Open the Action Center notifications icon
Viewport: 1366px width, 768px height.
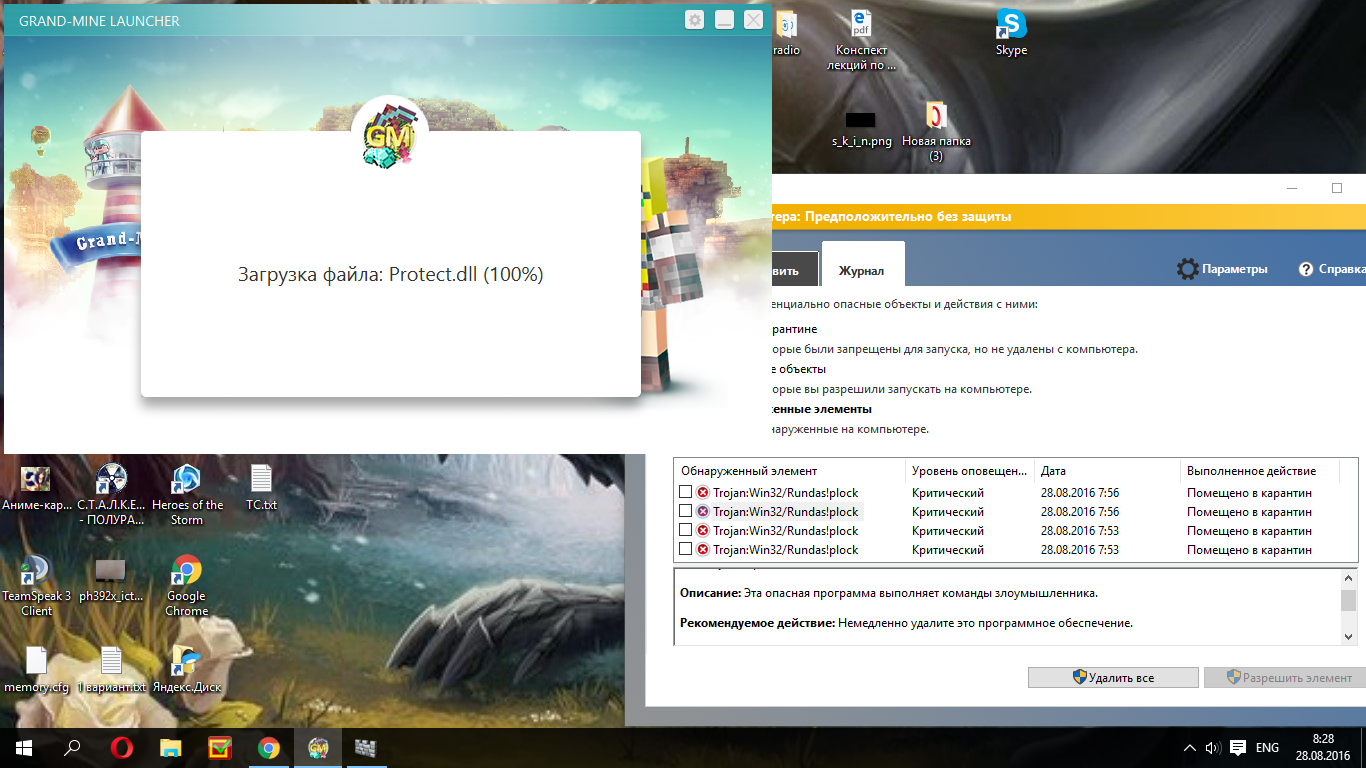point(1238,748)
